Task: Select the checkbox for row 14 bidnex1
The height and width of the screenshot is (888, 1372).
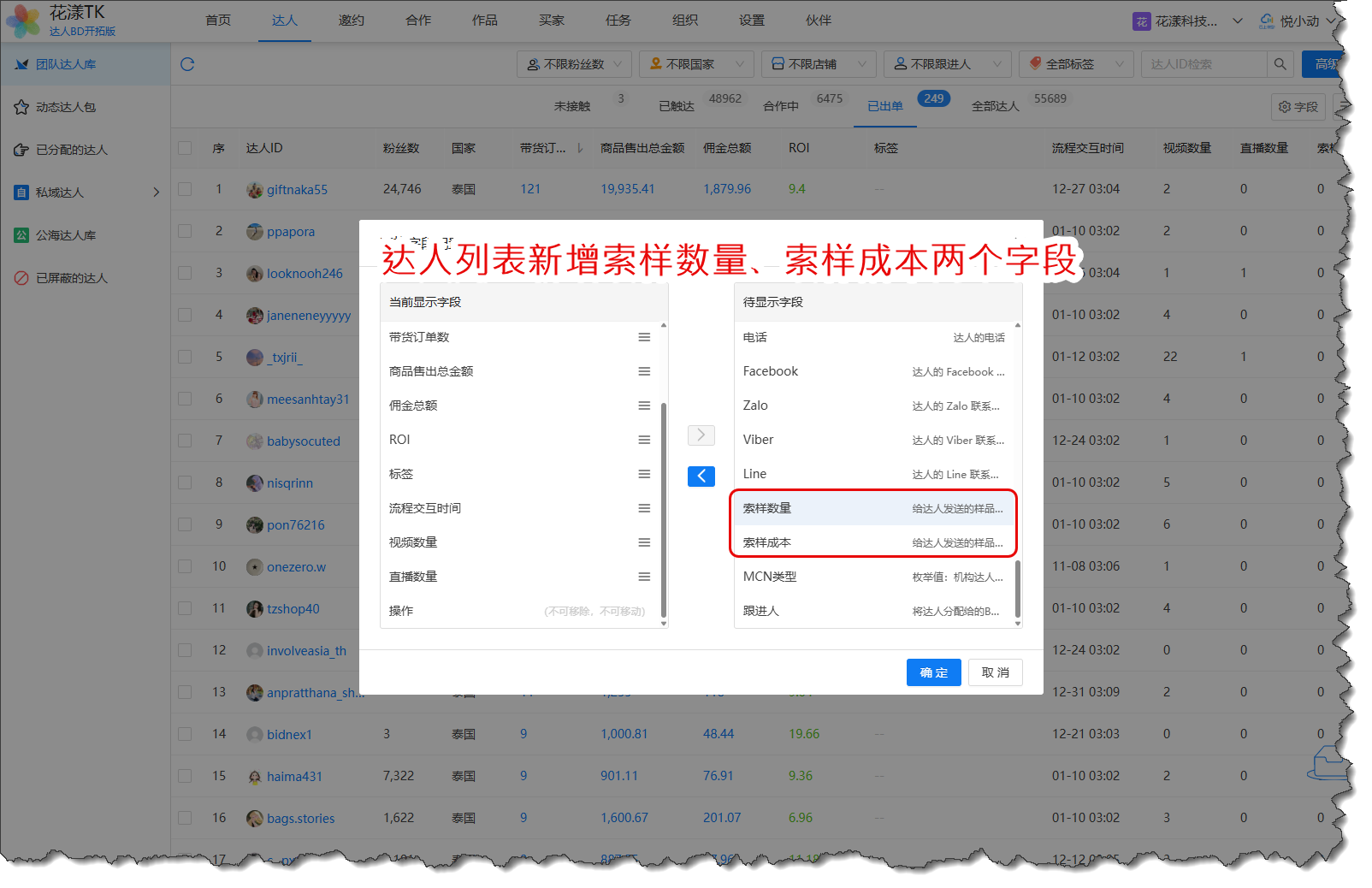Action: pyautogui.click(x=185, y=734)
